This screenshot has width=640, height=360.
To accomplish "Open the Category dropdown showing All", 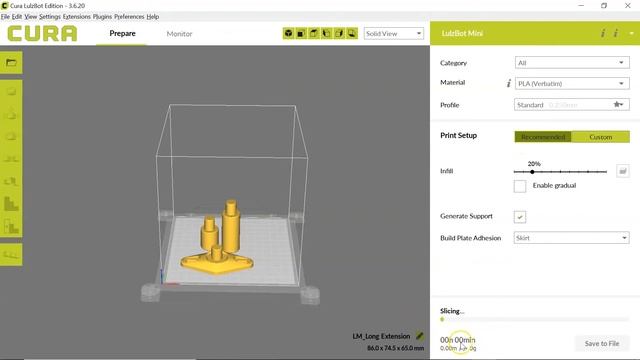I will point(572,62).
